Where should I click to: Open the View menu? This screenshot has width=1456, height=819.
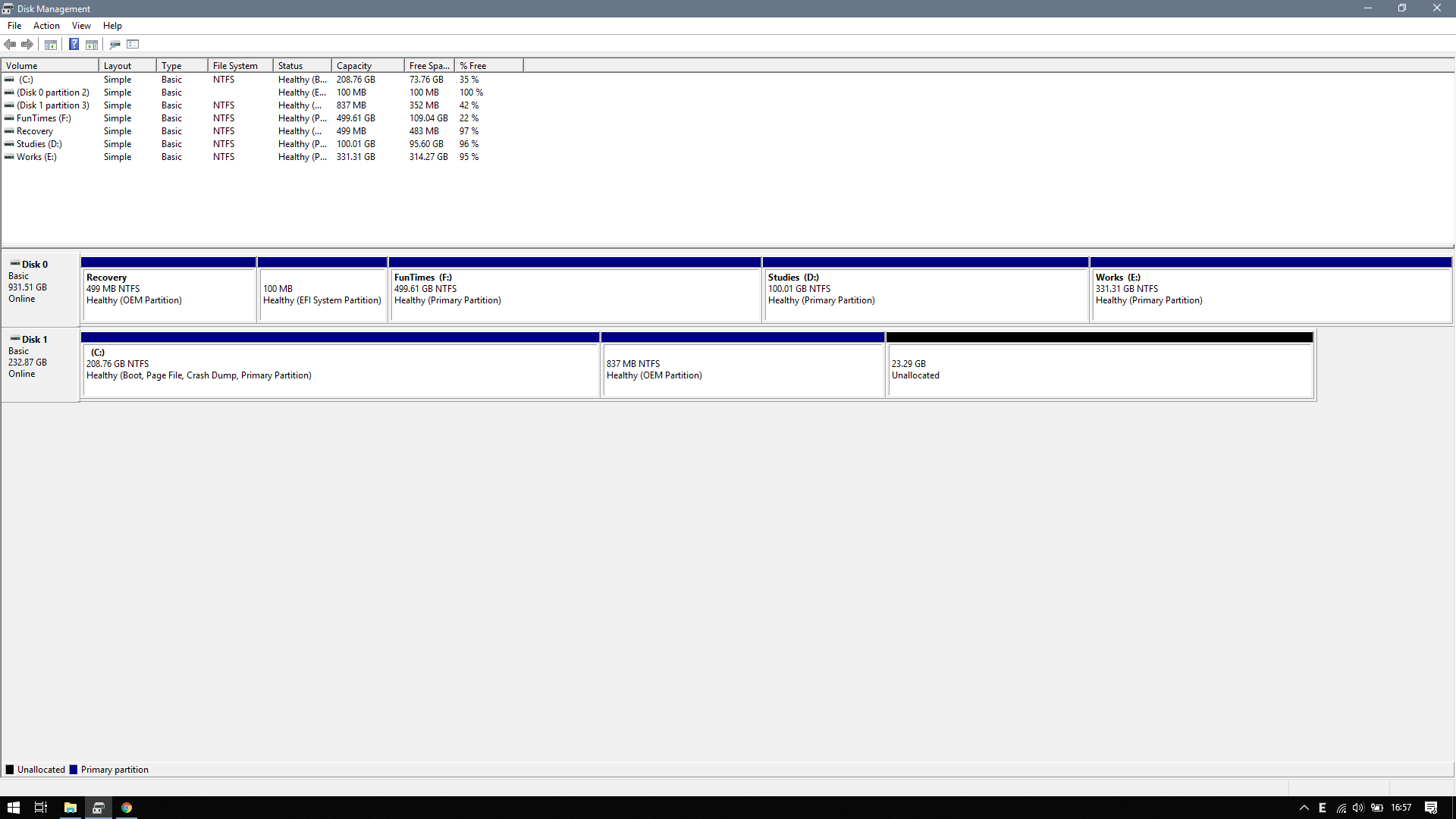coord(81,26)
